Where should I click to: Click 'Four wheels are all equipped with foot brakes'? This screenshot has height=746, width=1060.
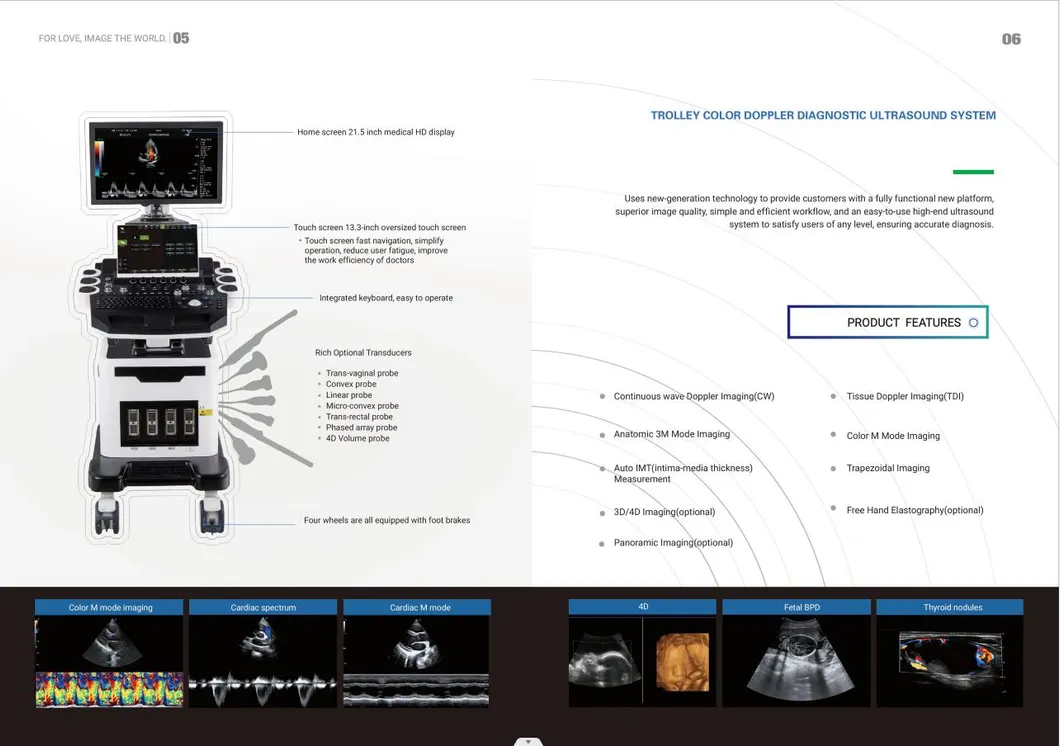(x=387, y=520)
